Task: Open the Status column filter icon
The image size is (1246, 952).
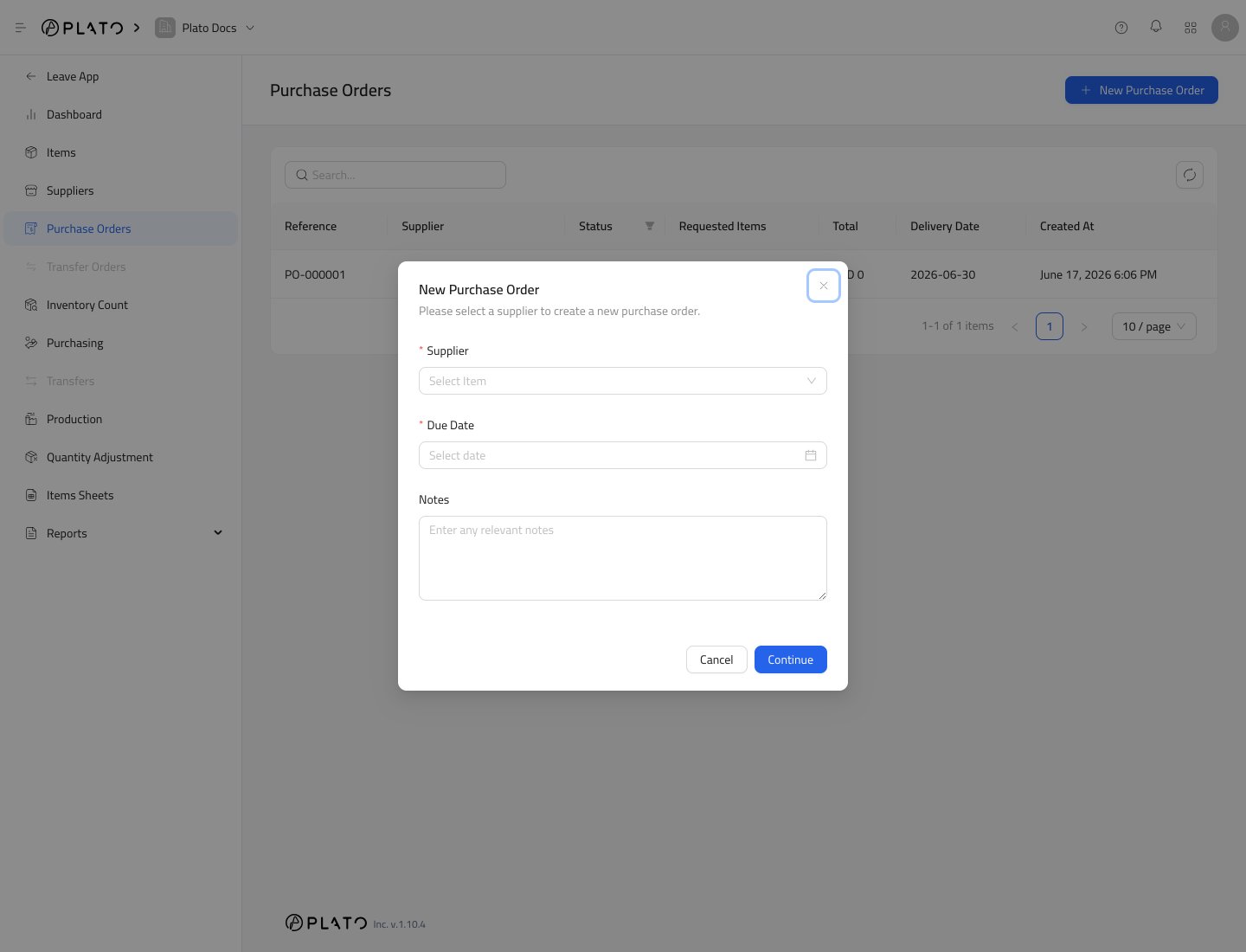Action: 650,226
